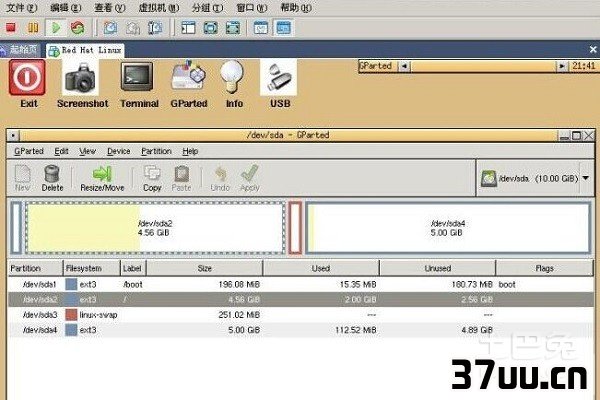The image size is (600, 400).
Task: Click the revert snapshot toolbar icon
Action: point(133,28)
